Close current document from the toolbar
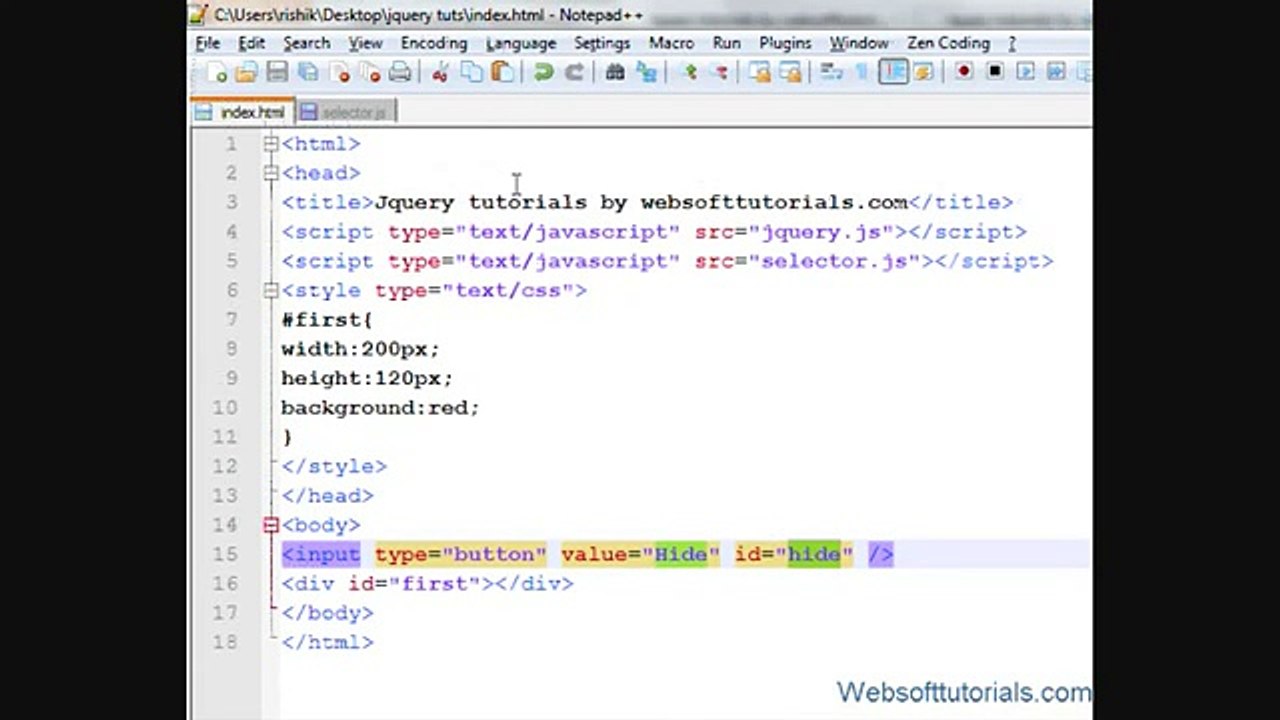This screenshot has width=1280, height=720. (339, 72)
